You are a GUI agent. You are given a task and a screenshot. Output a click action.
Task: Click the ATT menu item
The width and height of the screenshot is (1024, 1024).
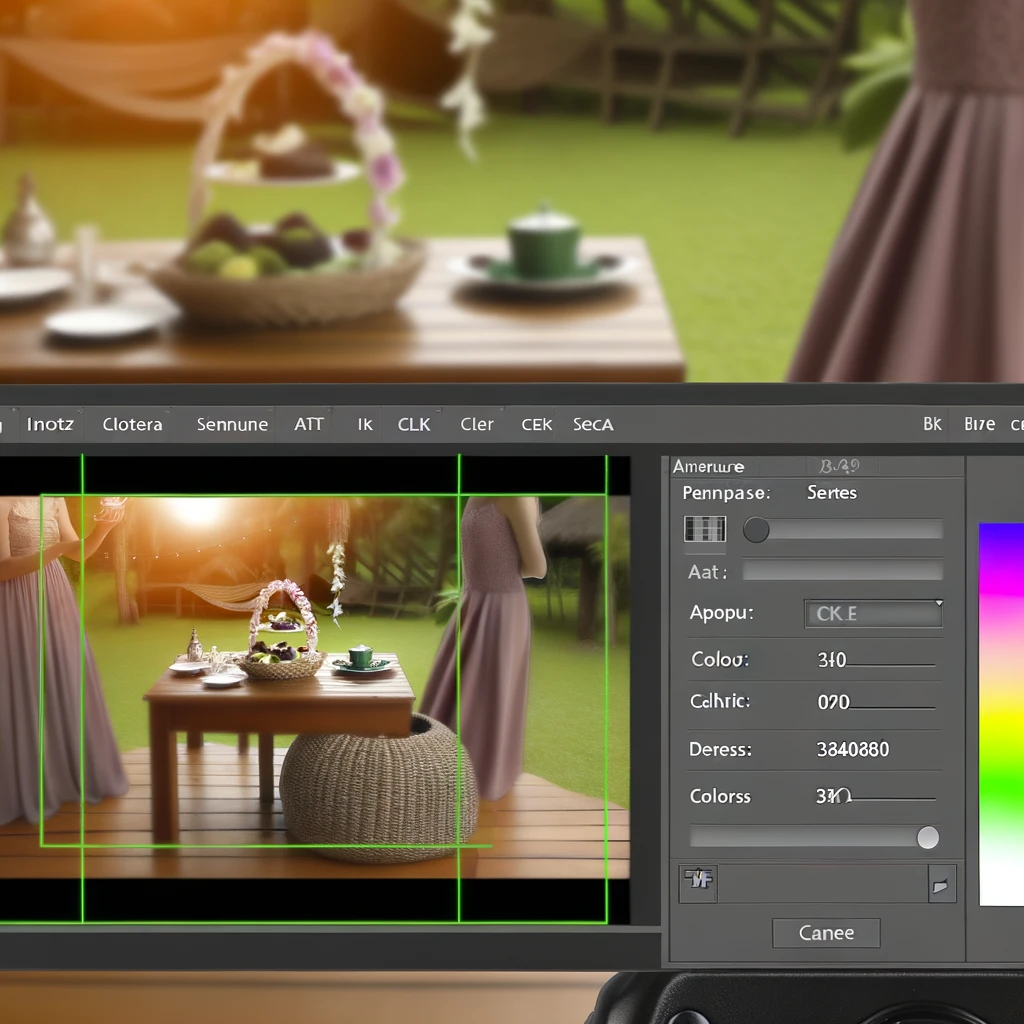pos(308,424)
